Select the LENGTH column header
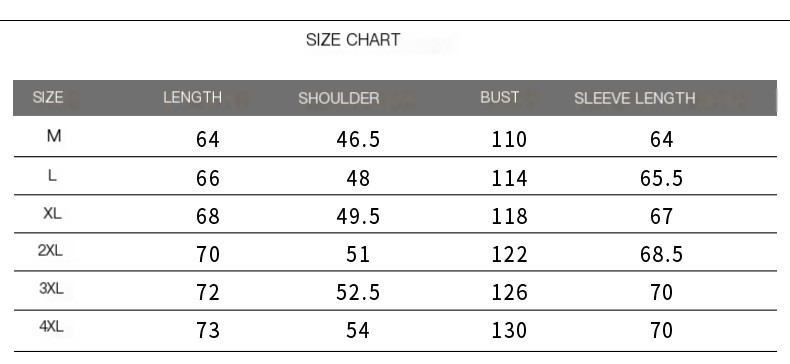 tap(192, 97)
